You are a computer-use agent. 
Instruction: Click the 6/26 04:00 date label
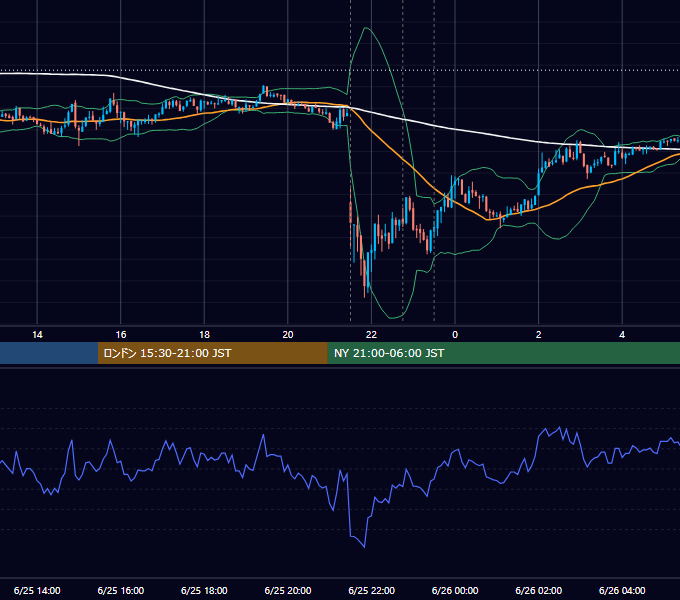(x=622, y=590)
